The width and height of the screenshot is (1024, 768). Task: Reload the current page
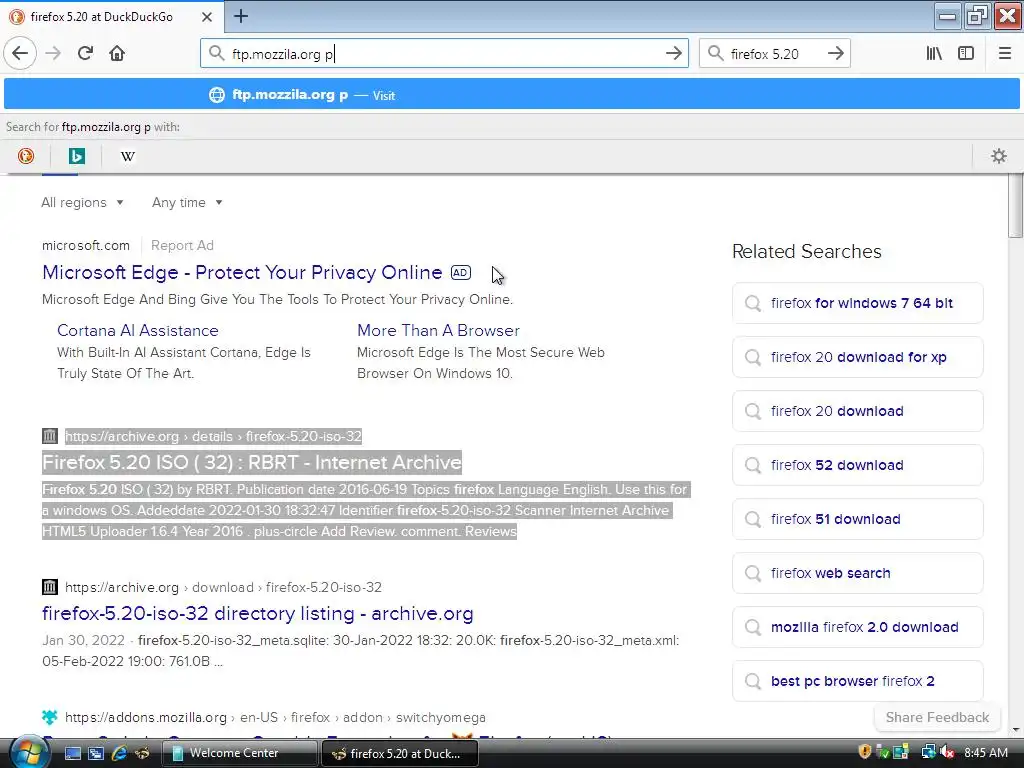(85, 54)
